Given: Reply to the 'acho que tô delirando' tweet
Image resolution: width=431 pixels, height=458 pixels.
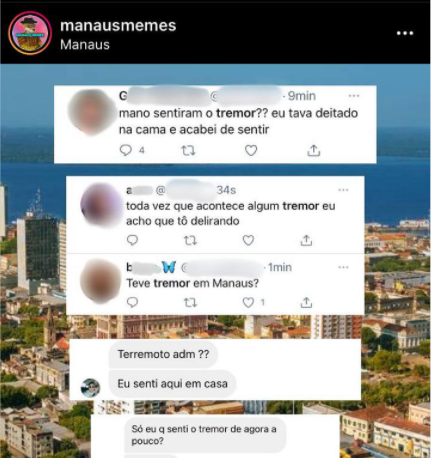Looking at the screenshot, I should click(x=132, y=240).
